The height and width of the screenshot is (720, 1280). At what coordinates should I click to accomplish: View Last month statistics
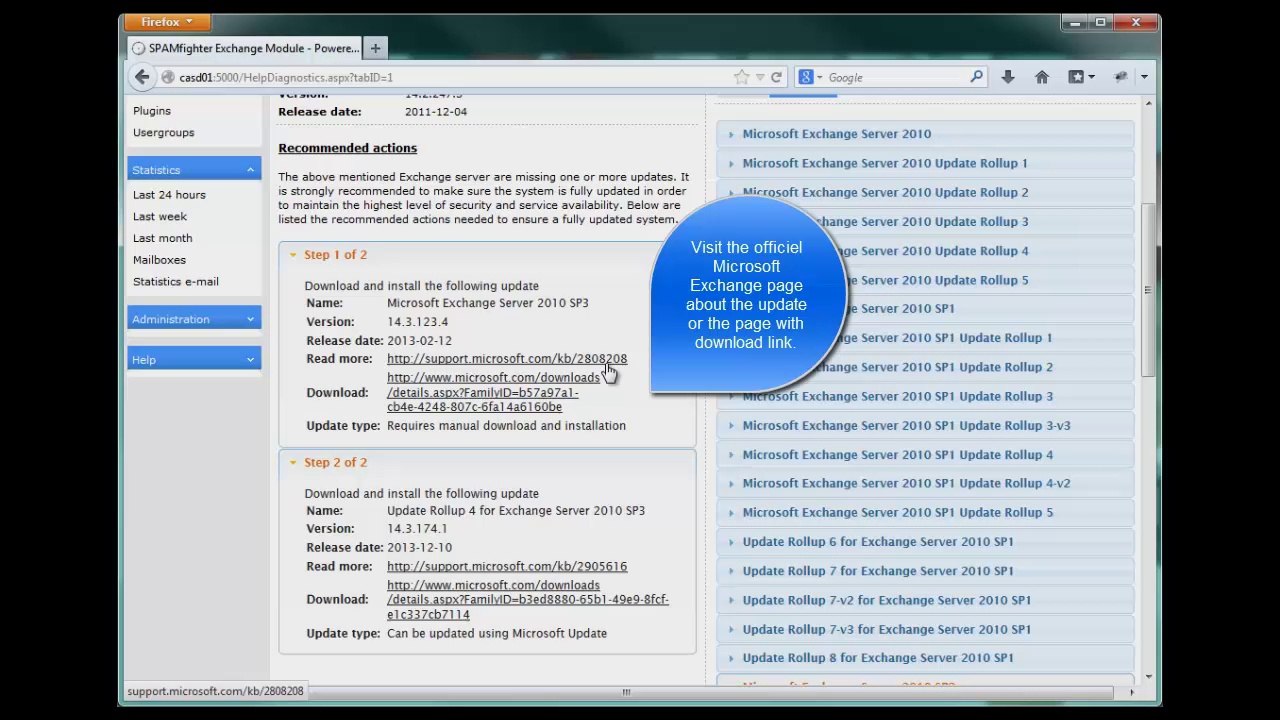point(163,239)
